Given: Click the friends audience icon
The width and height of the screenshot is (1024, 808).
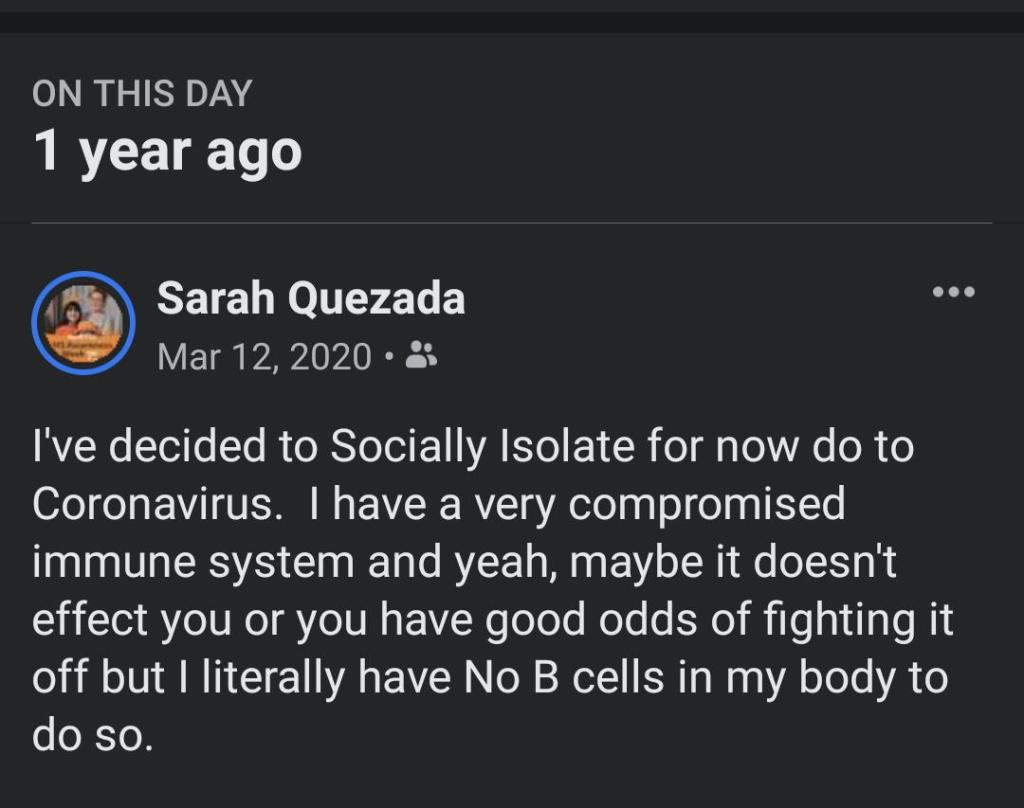Looking at the screenshot, I should click(421, 355).
